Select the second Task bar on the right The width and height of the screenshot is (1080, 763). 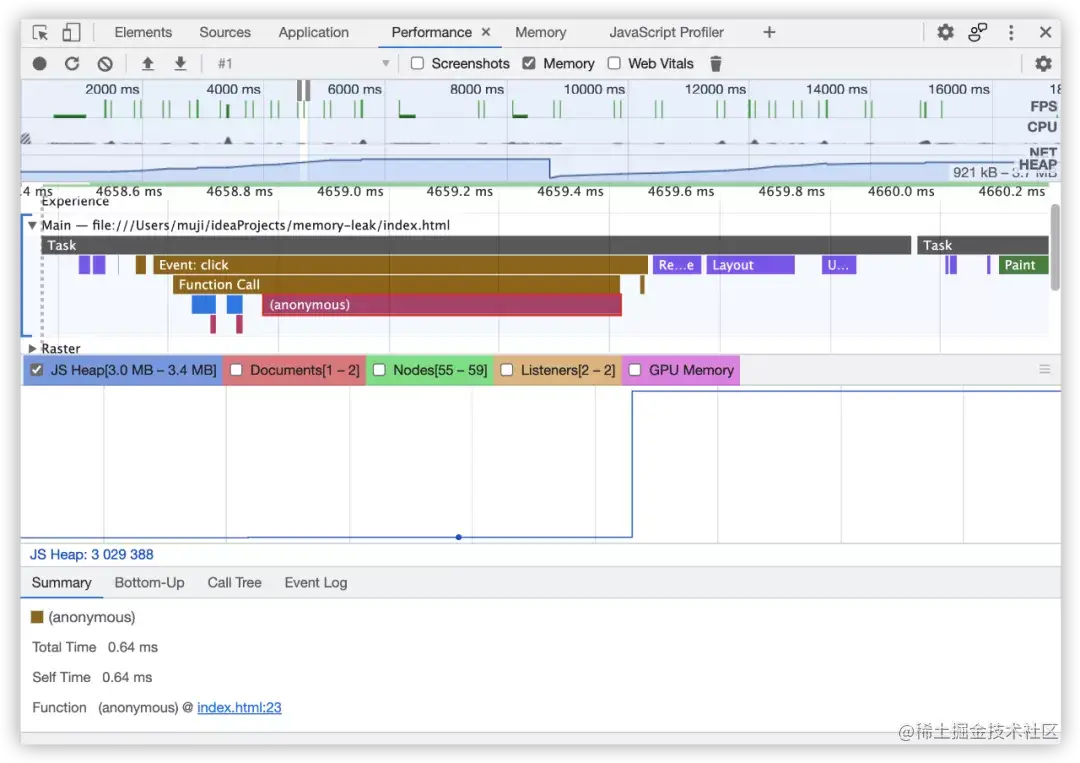coord(982,245)
